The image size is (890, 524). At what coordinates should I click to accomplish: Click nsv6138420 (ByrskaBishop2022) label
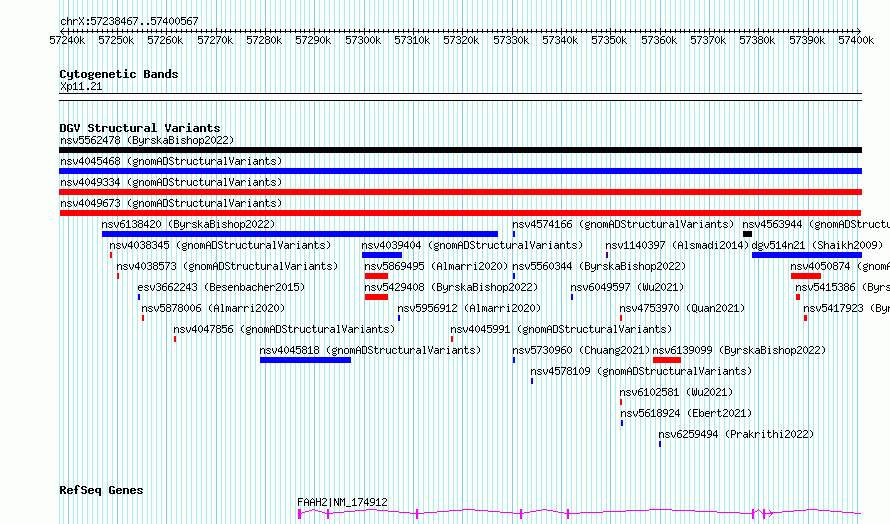pos(188,224)
